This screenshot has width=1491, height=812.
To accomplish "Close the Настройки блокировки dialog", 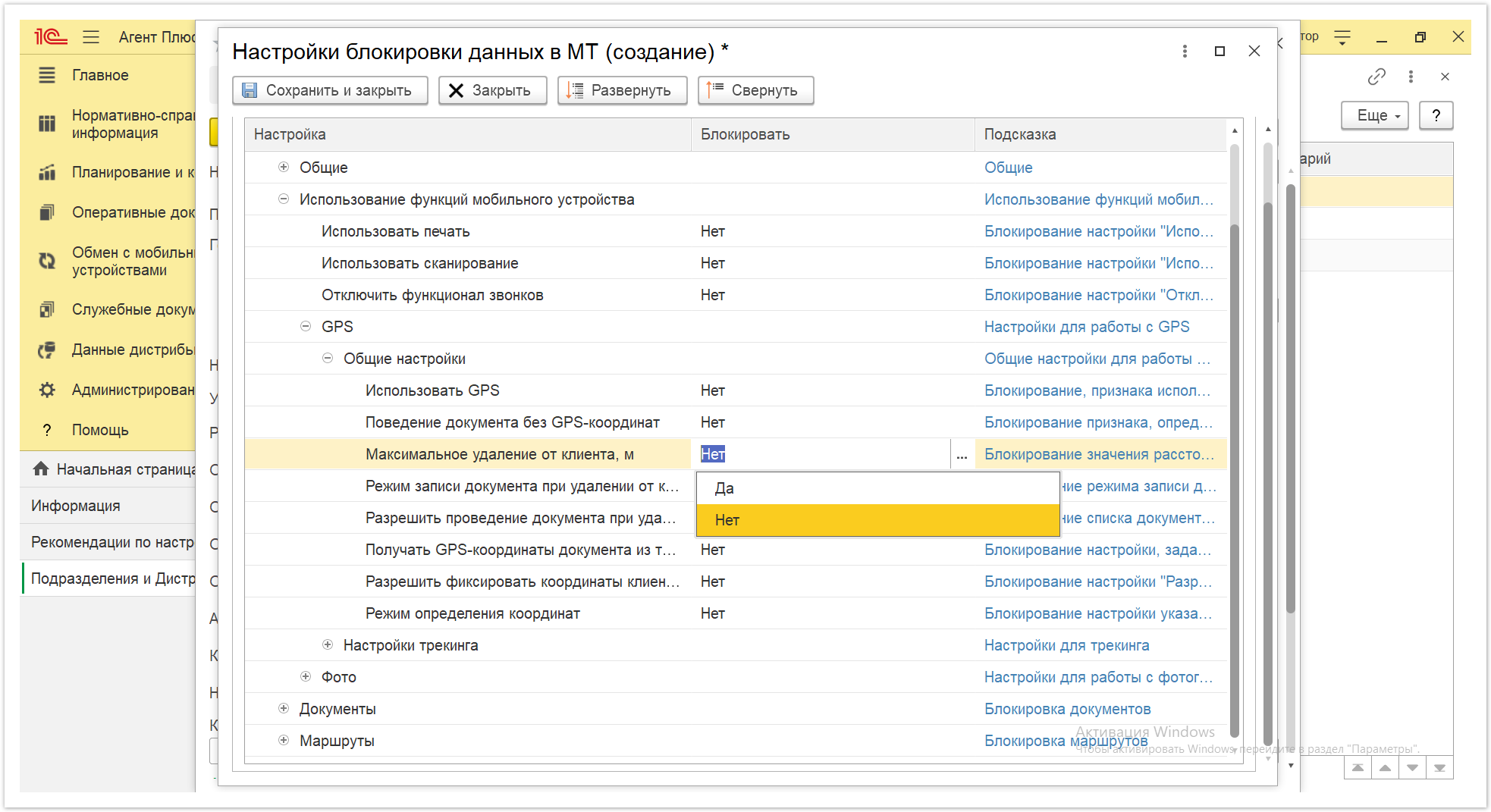I will point(1254,51).
